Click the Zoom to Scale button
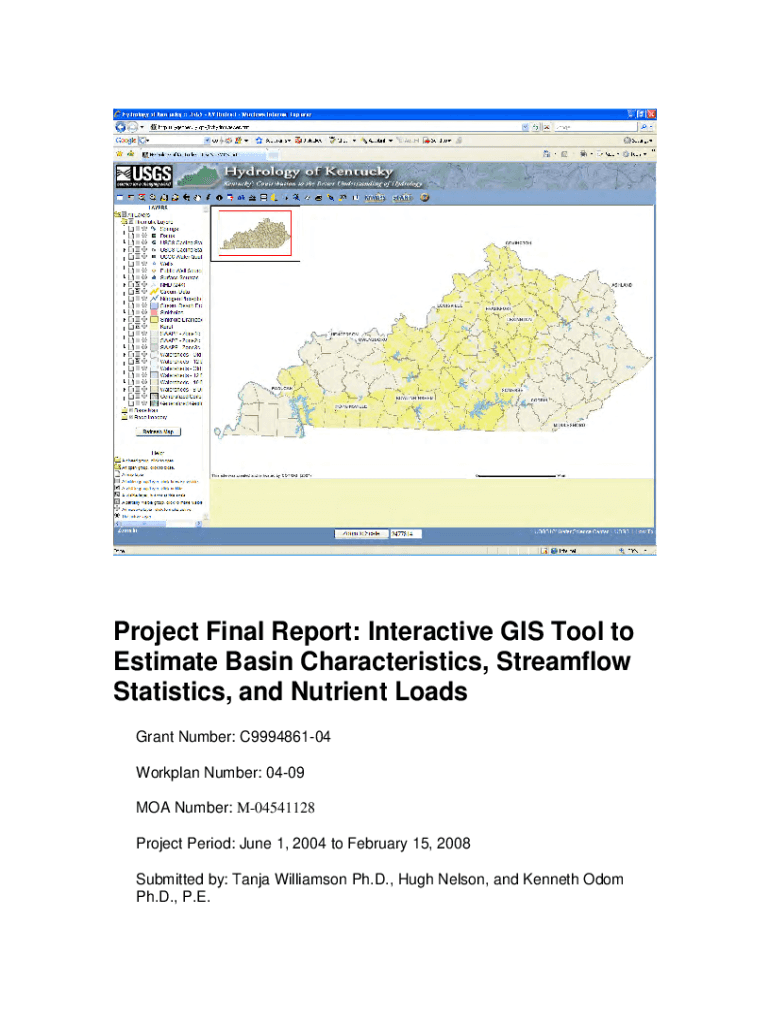Viewport: 770px width, 1024px height. (x=361, y=534)
